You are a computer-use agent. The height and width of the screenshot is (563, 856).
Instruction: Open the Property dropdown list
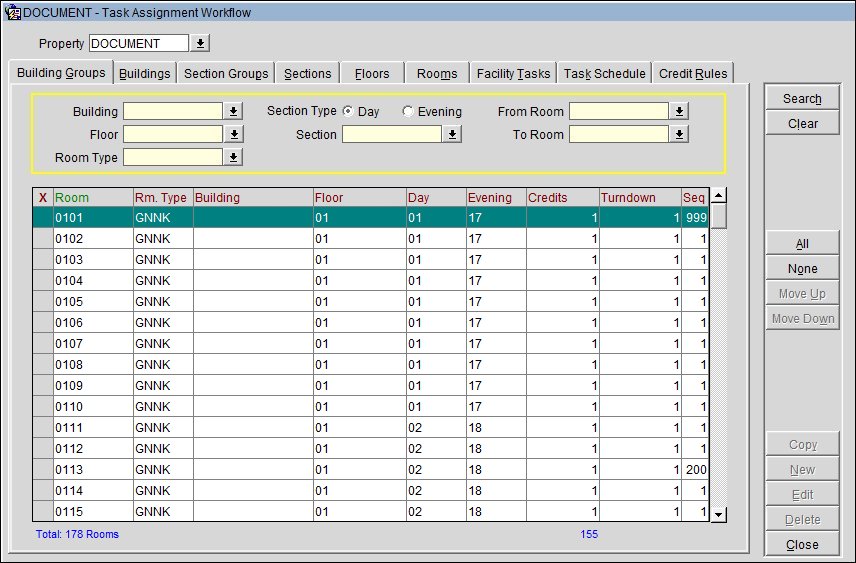pyautogui.click(x=200, y=44)
